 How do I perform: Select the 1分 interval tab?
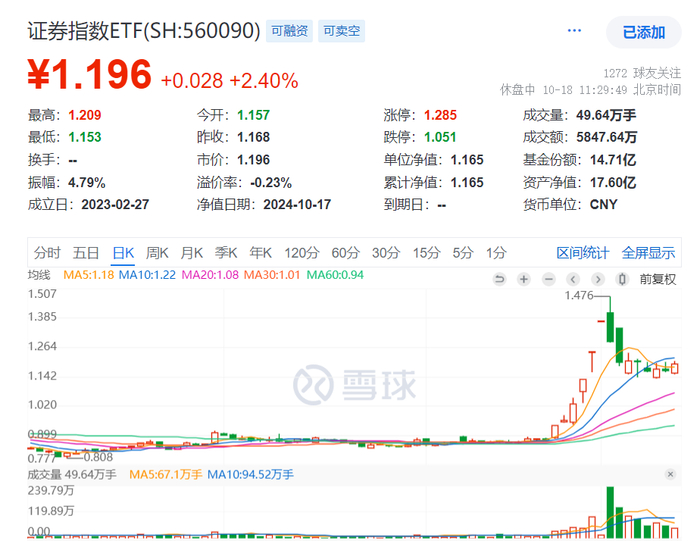(496, 253)
